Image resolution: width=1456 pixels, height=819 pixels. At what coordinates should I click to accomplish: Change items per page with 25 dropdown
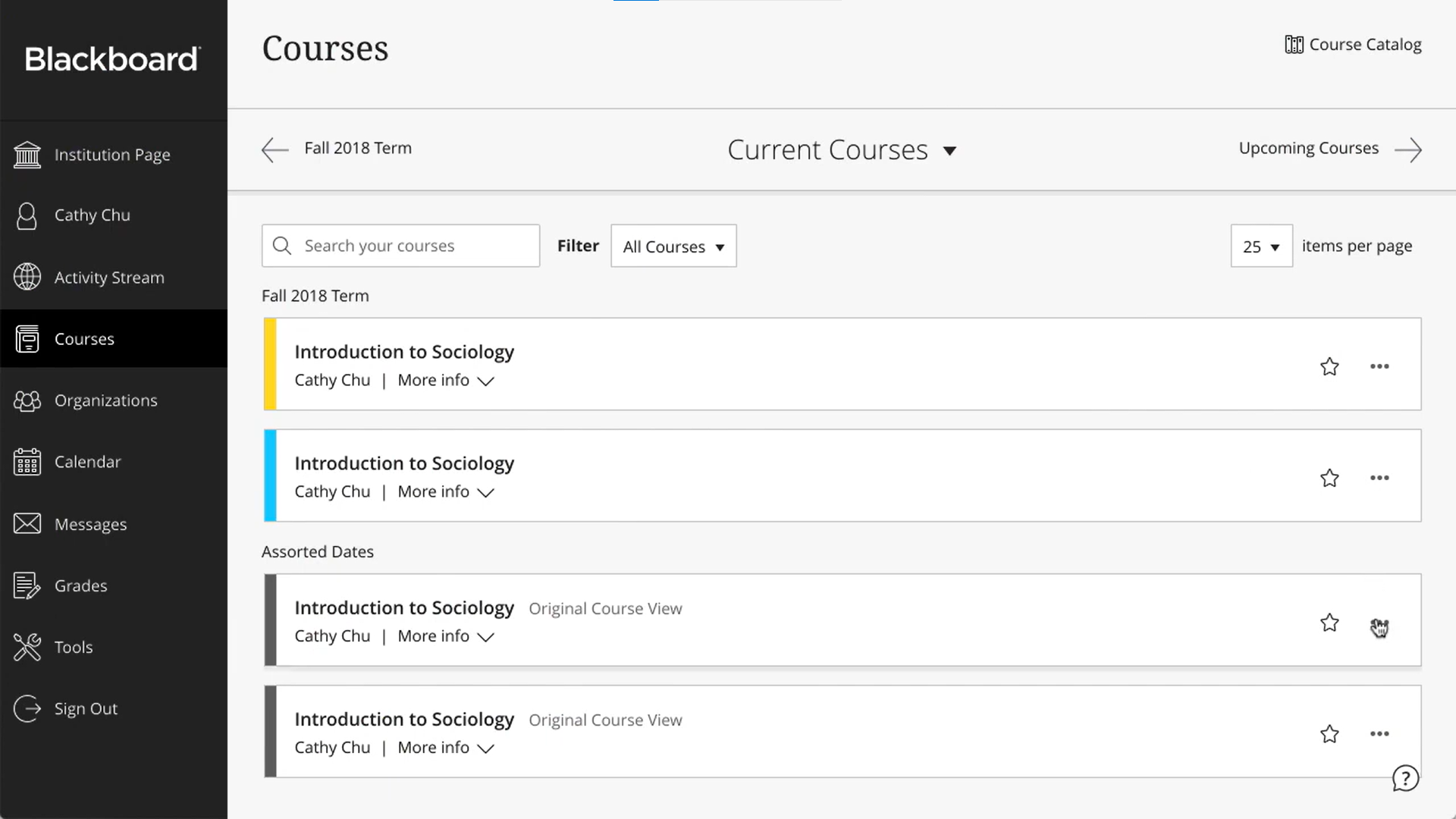1261,246
